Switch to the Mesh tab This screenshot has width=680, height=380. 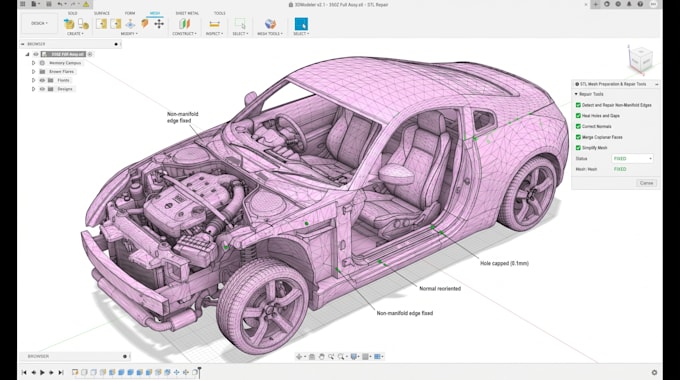[x=155, y=13]
